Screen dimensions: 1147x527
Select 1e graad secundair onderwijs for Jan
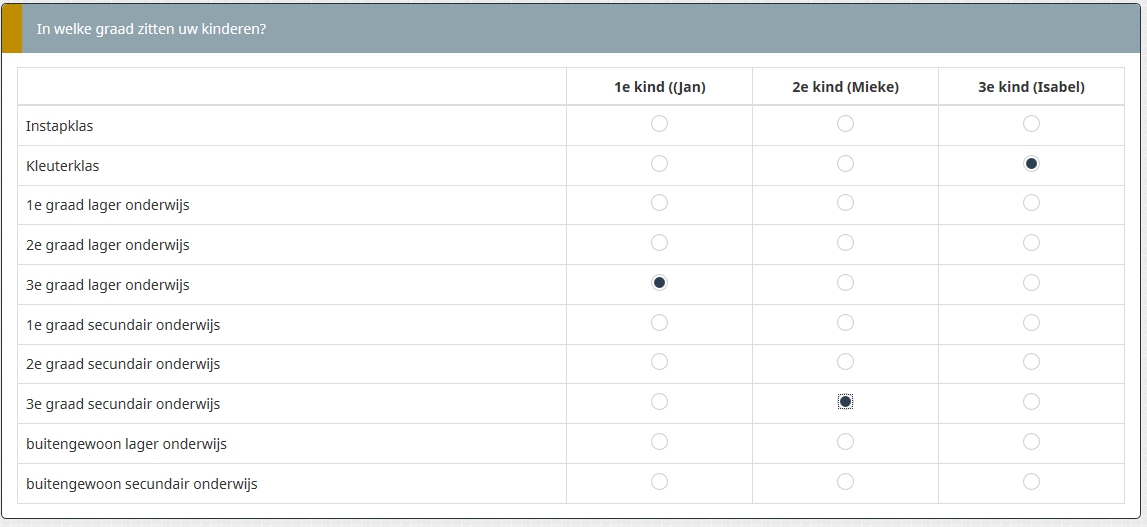click(659, 322)
